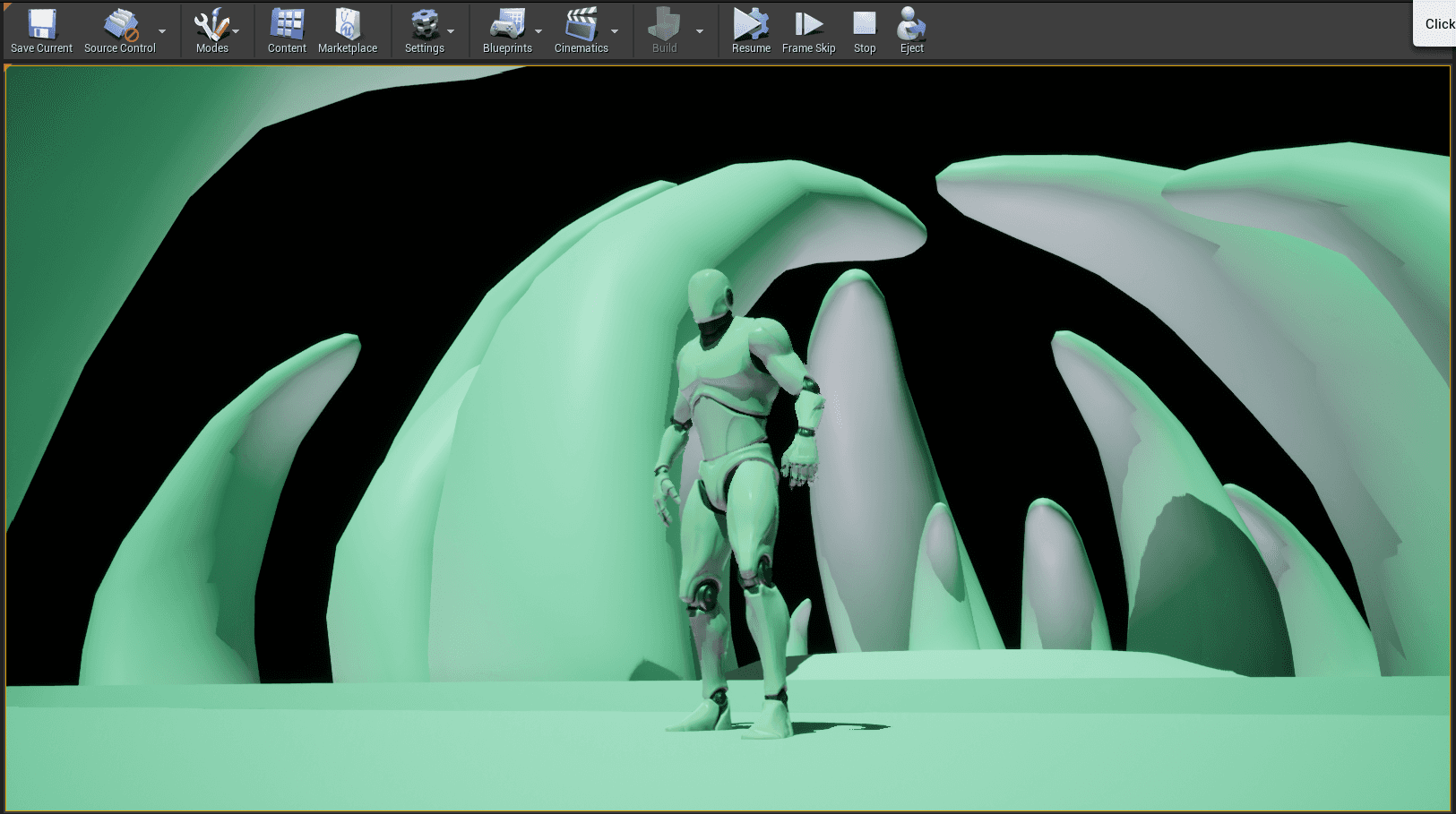The height and width of the screenshot is (814, 1456).
Task: Click the Save Current floppy disk icon
Action: [x=41, y=25]
